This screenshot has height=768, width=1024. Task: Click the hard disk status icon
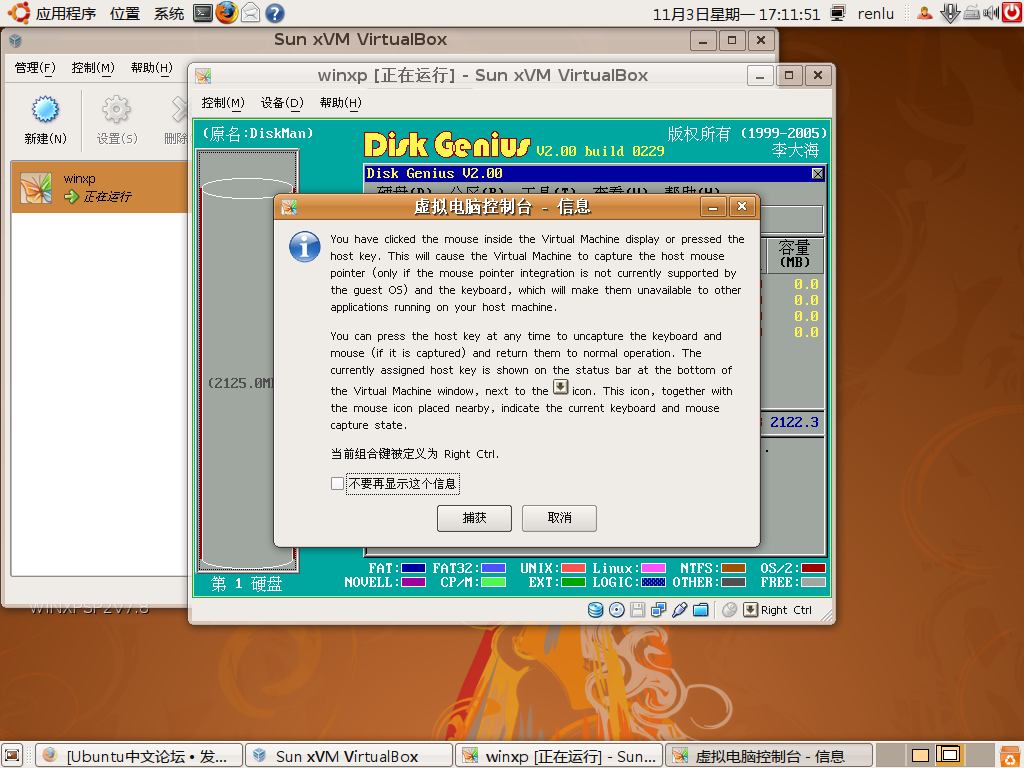pyautogui.click(x=595, y=610)
